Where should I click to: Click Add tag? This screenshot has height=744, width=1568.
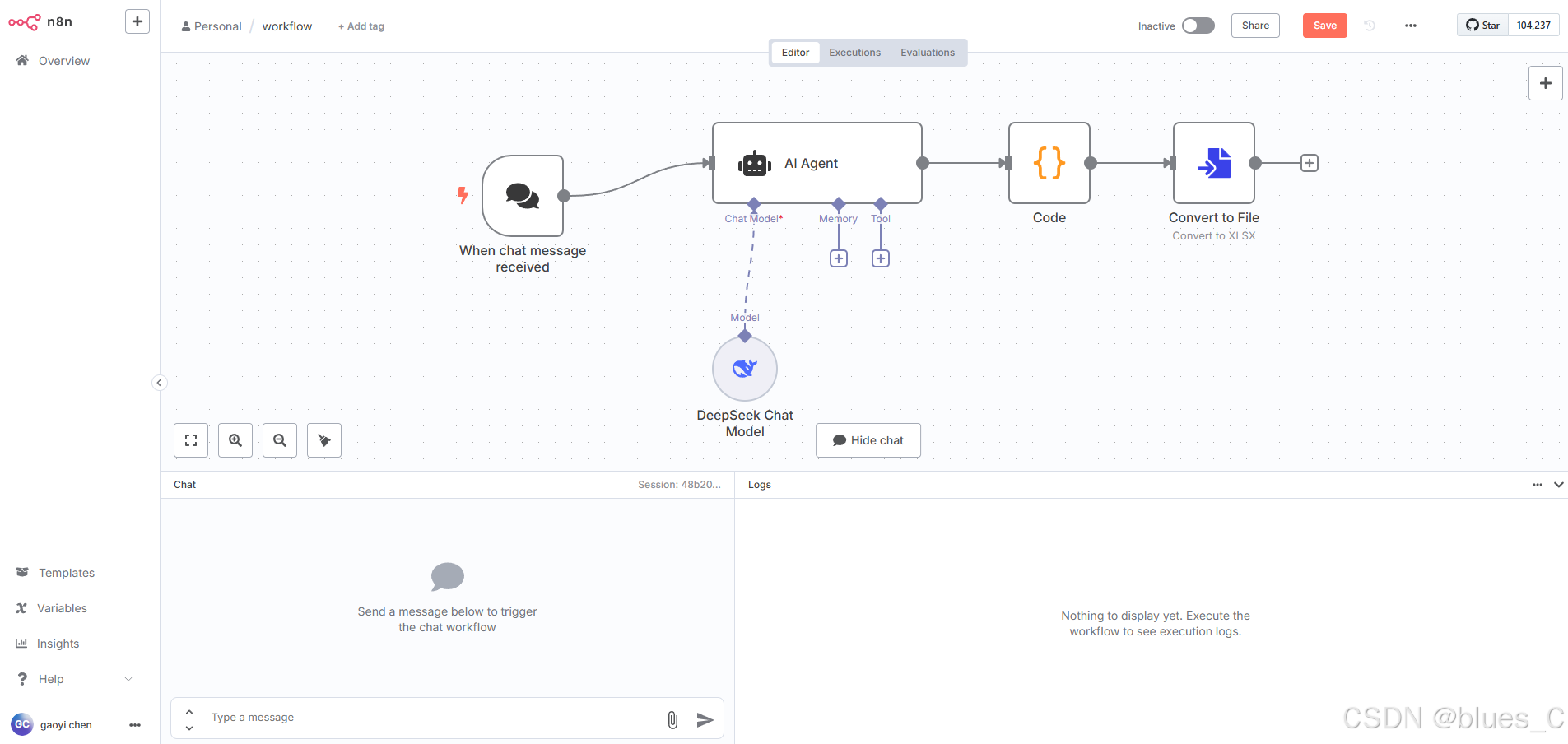coord(361,26)
